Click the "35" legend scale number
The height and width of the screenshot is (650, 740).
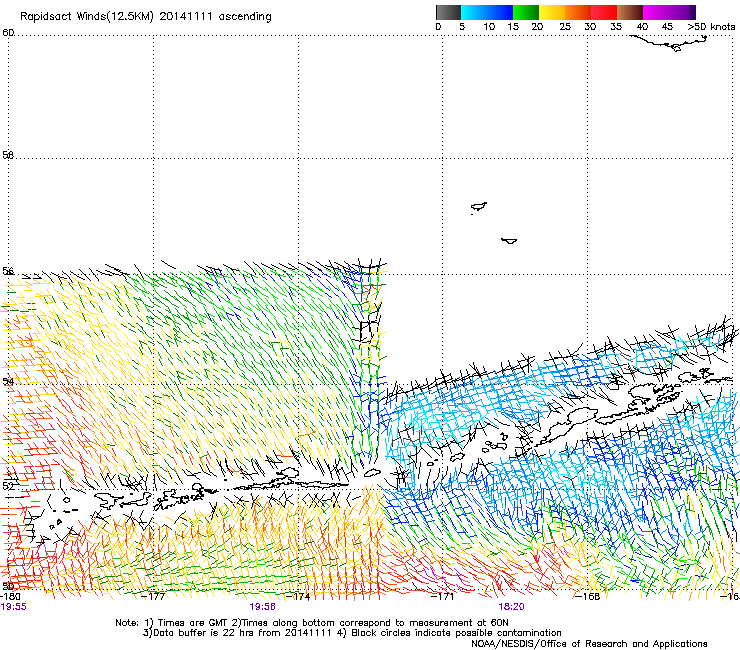coord(616,27)
